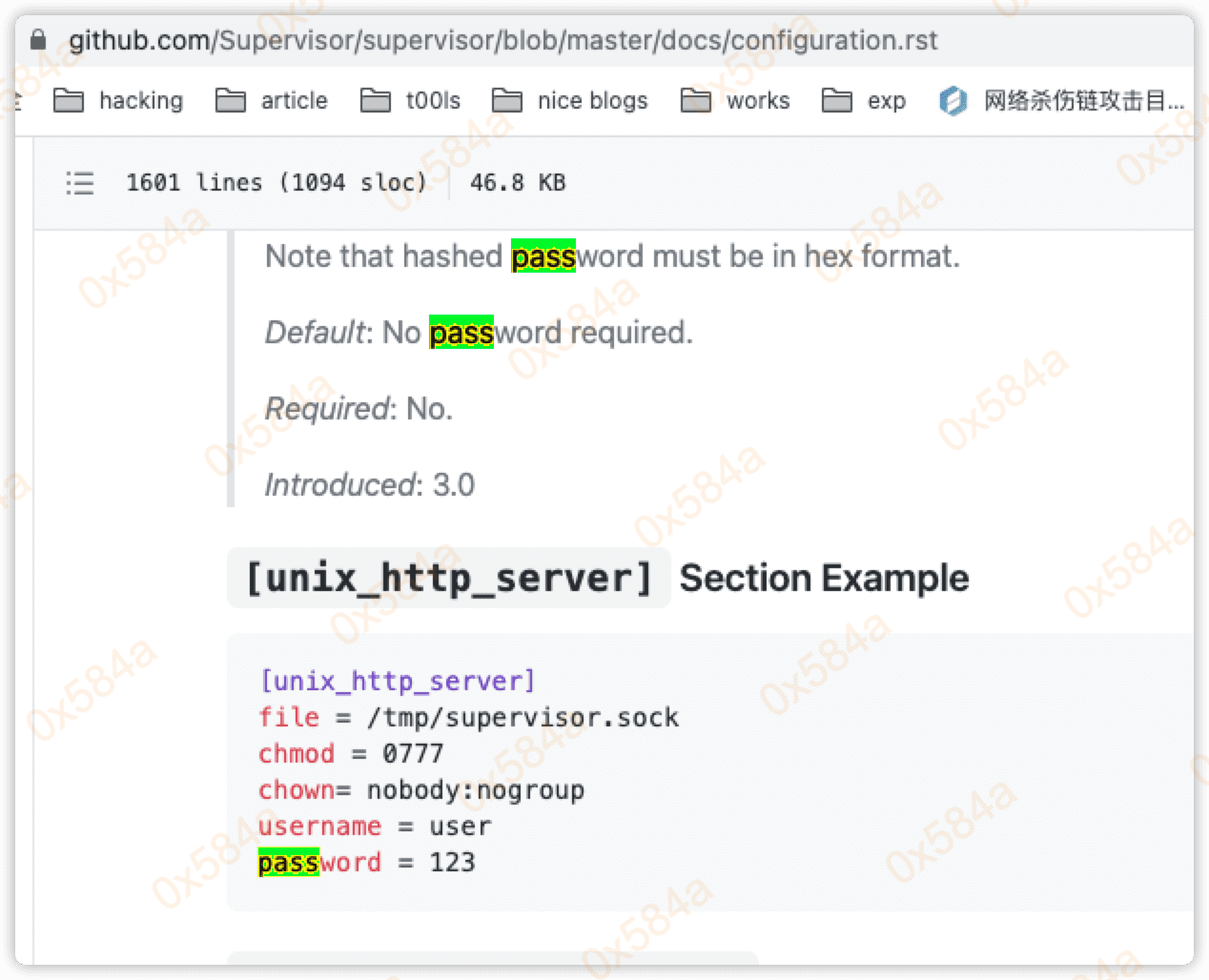Click the [unix_http_server] heading code label
The width and height of the screenshot is (1209, 980).
(448, 578)
